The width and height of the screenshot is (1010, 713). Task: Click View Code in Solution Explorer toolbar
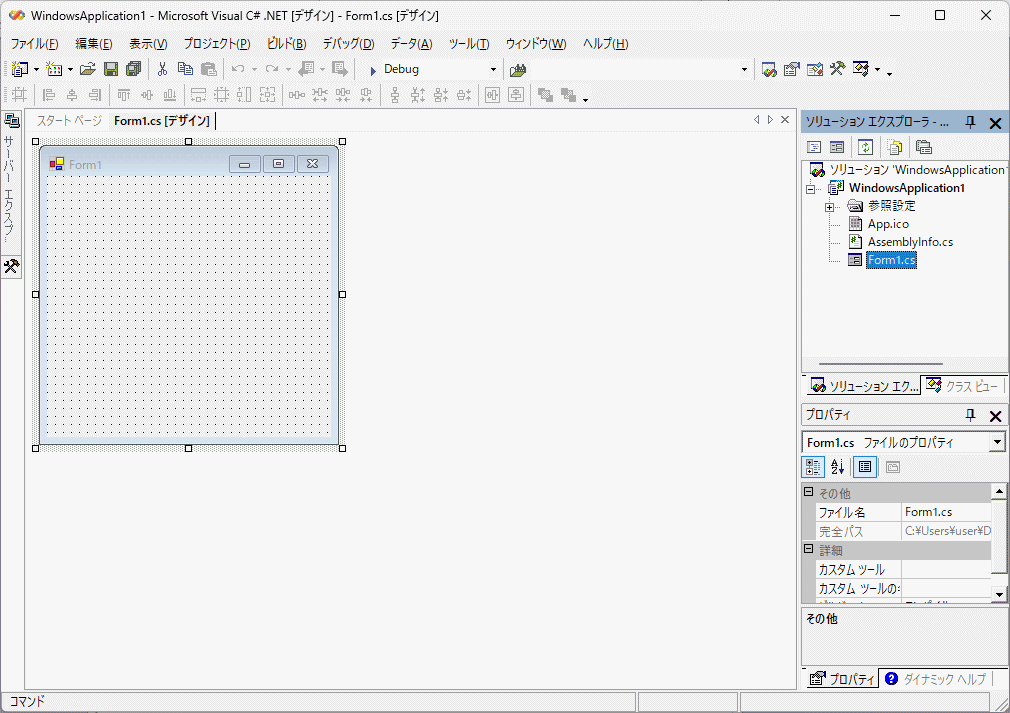tap(814, 147)
